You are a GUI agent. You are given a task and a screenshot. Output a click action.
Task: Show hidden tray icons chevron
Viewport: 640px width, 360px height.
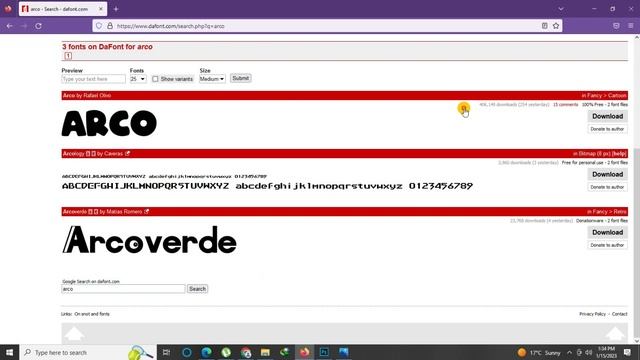[x=569, y=352]
